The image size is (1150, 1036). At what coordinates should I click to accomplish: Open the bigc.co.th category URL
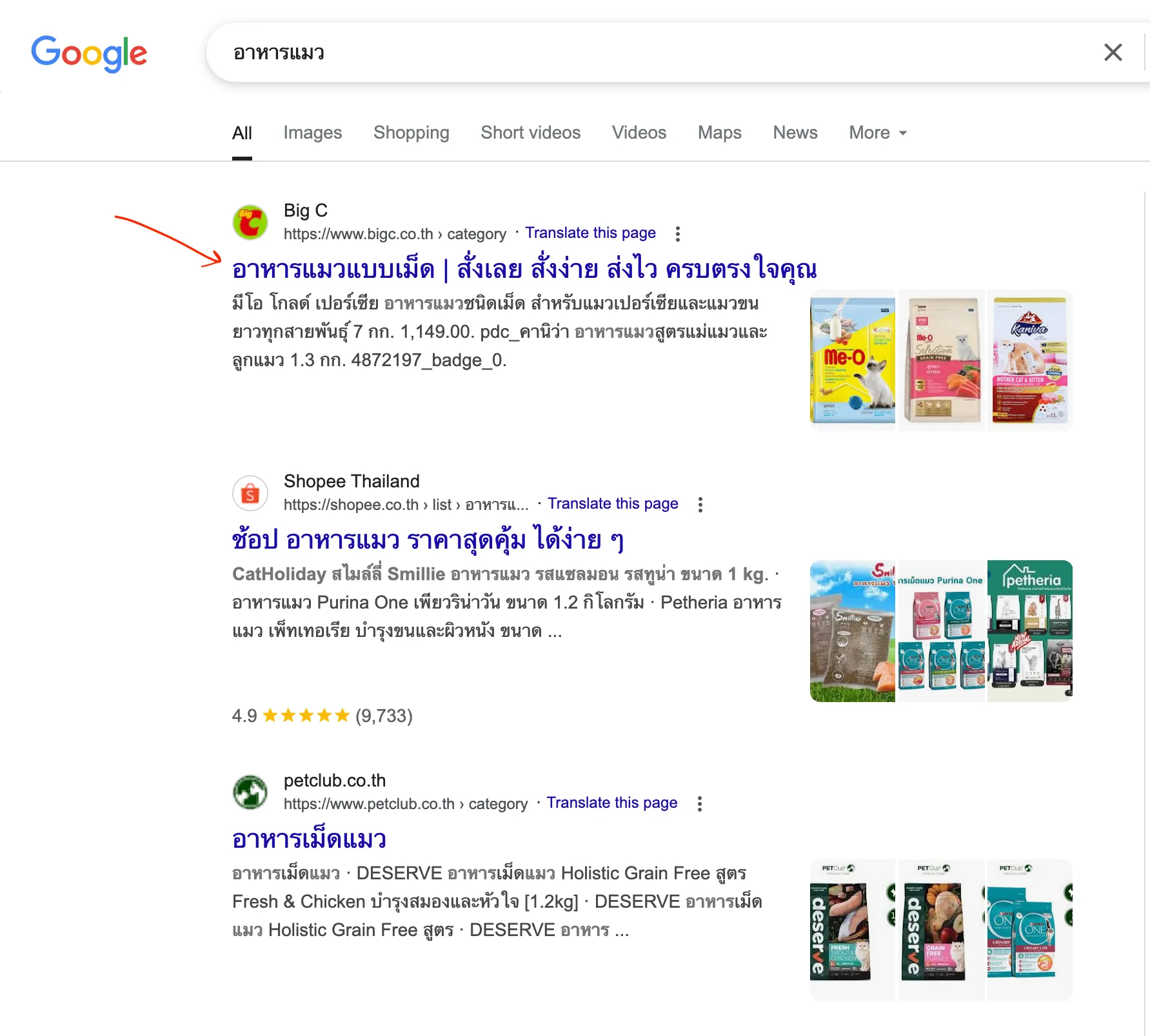coord(395,234)
